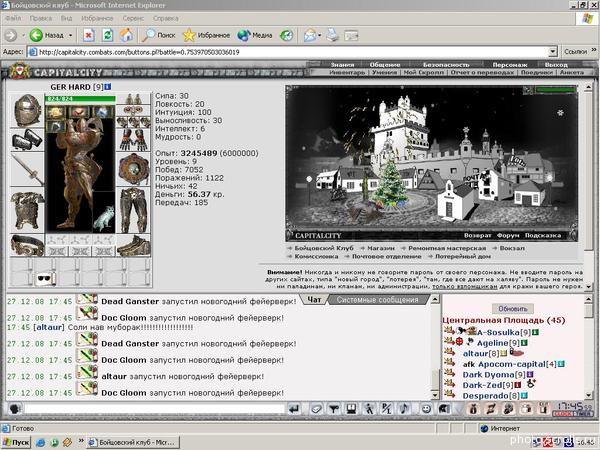600x450 pixels.
Task: Open Избранное favorites toolbar button
Action: point(206,35)
